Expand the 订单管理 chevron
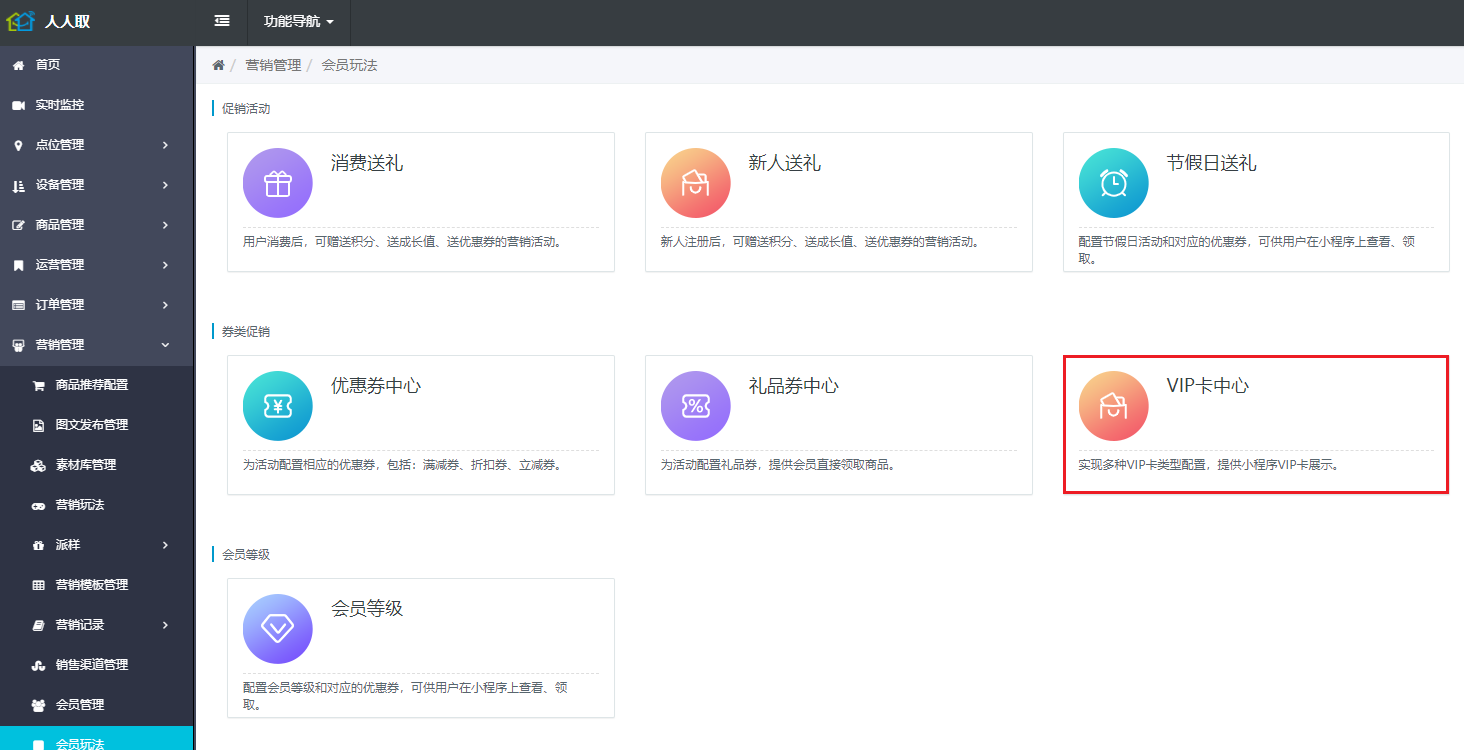 pyautogui.click(x=166, y=305)
